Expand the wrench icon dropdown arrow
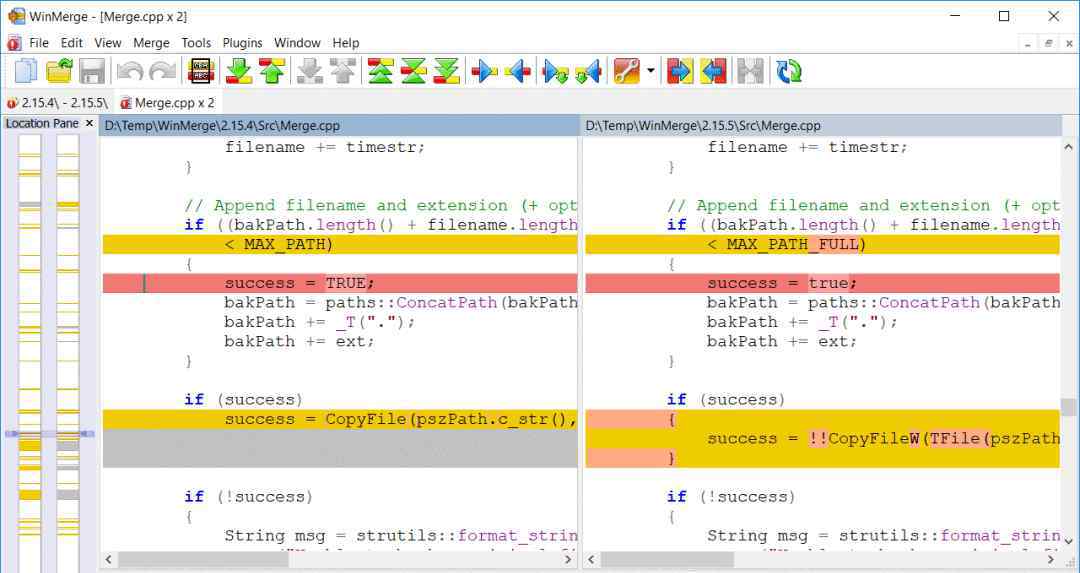This screenshot has width=1080, height=573. point(651,72)
